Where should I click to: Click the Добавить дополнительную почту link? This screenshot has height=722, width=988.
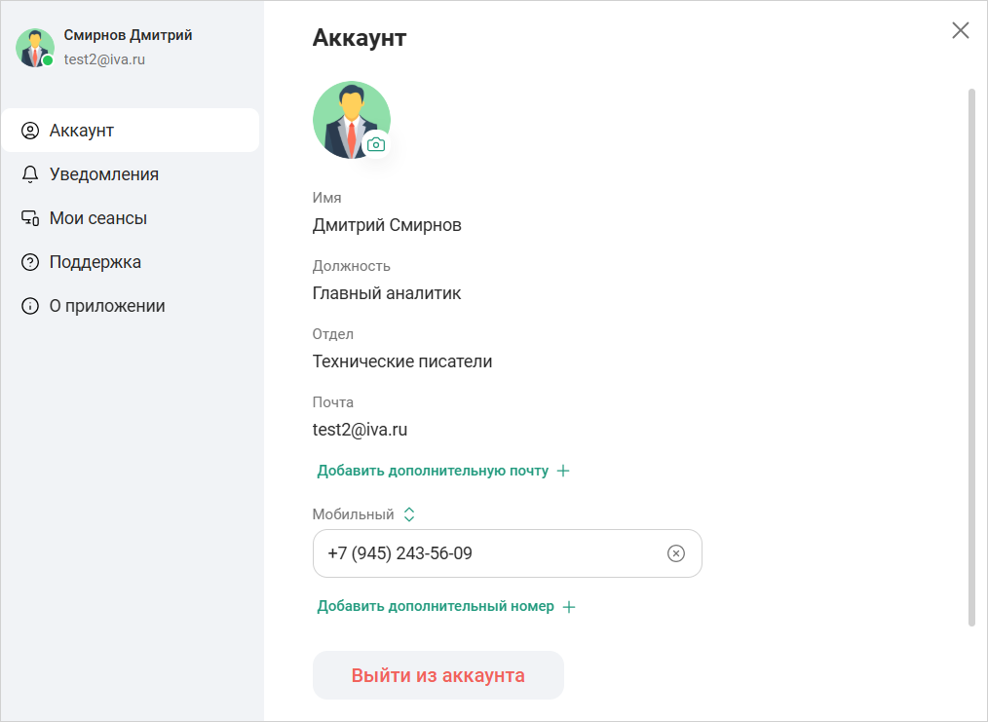tap(432, 470)
